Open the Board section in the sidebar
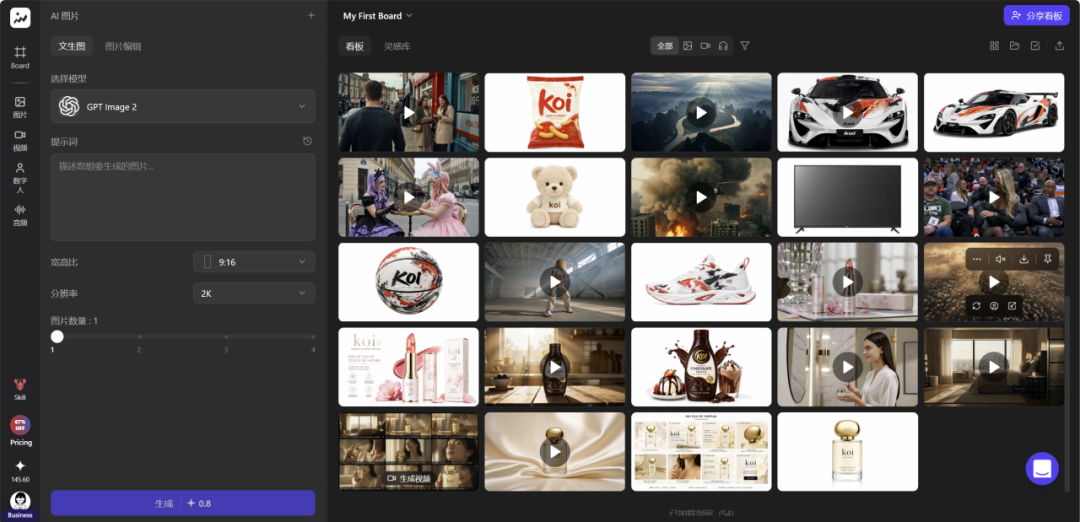Viewport: 1080px width, 522px height. [20, 57]
